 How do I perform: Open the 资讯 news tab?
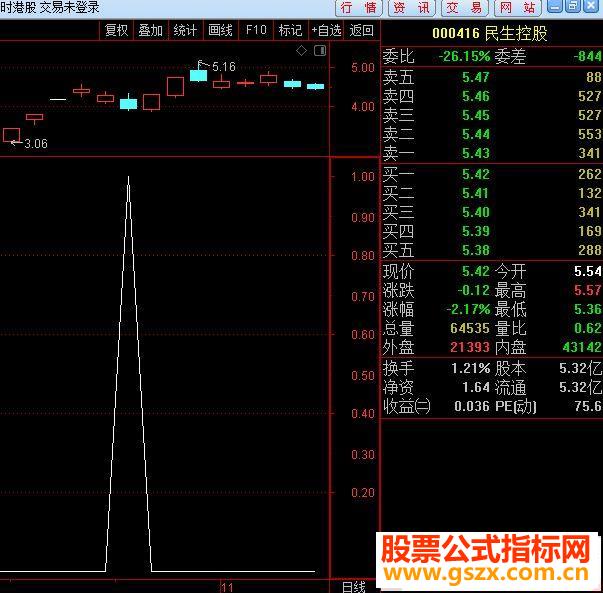(411, 8)
